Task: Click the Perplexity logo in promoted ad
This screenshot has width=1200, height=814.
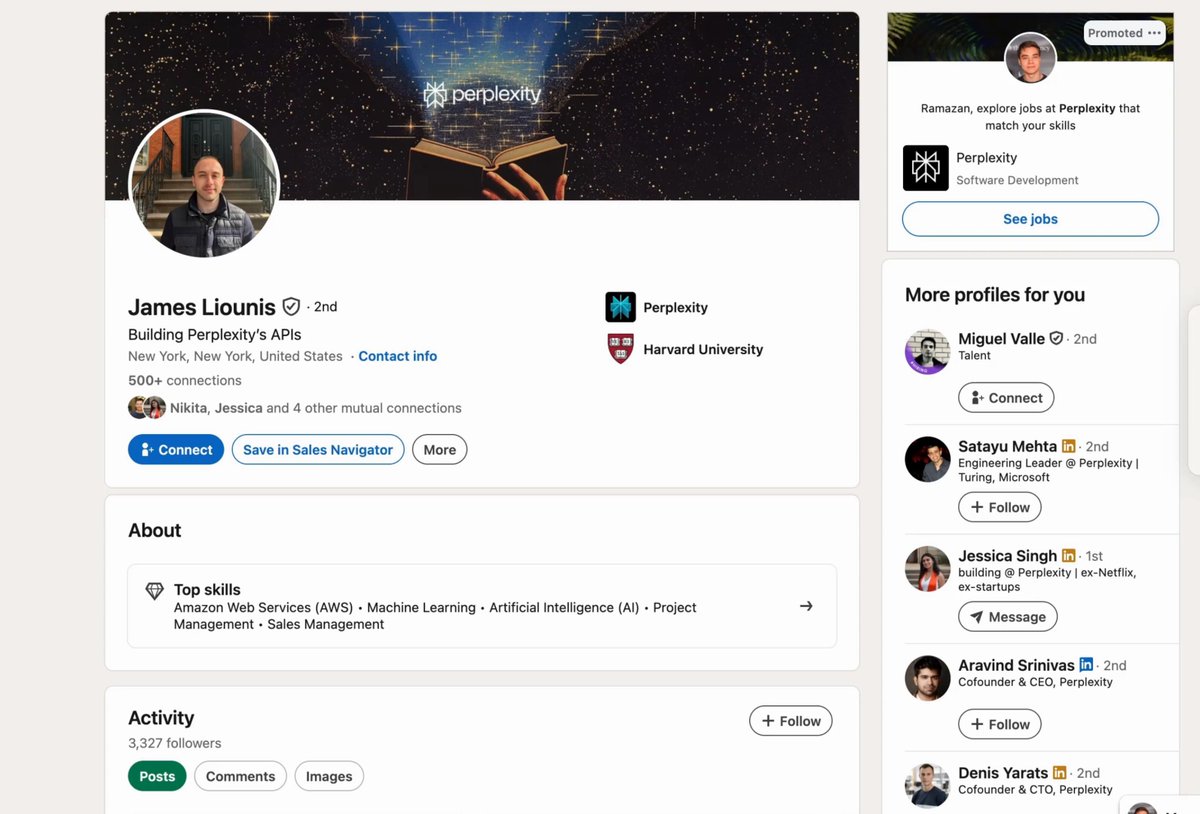Action: (925, 168)
